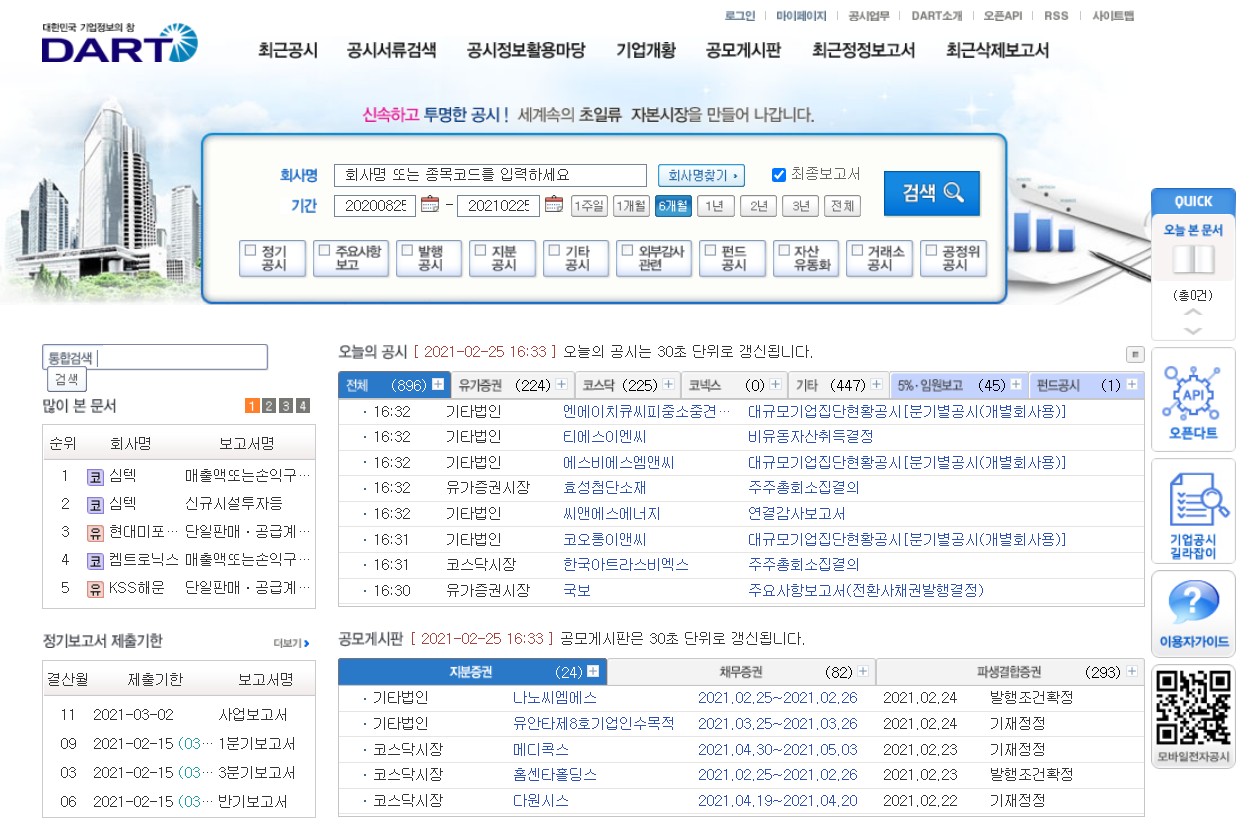Open 나노씨엠에스 in 공모게시판
Screen dimensions: 1252x837
tap(555, 698)
